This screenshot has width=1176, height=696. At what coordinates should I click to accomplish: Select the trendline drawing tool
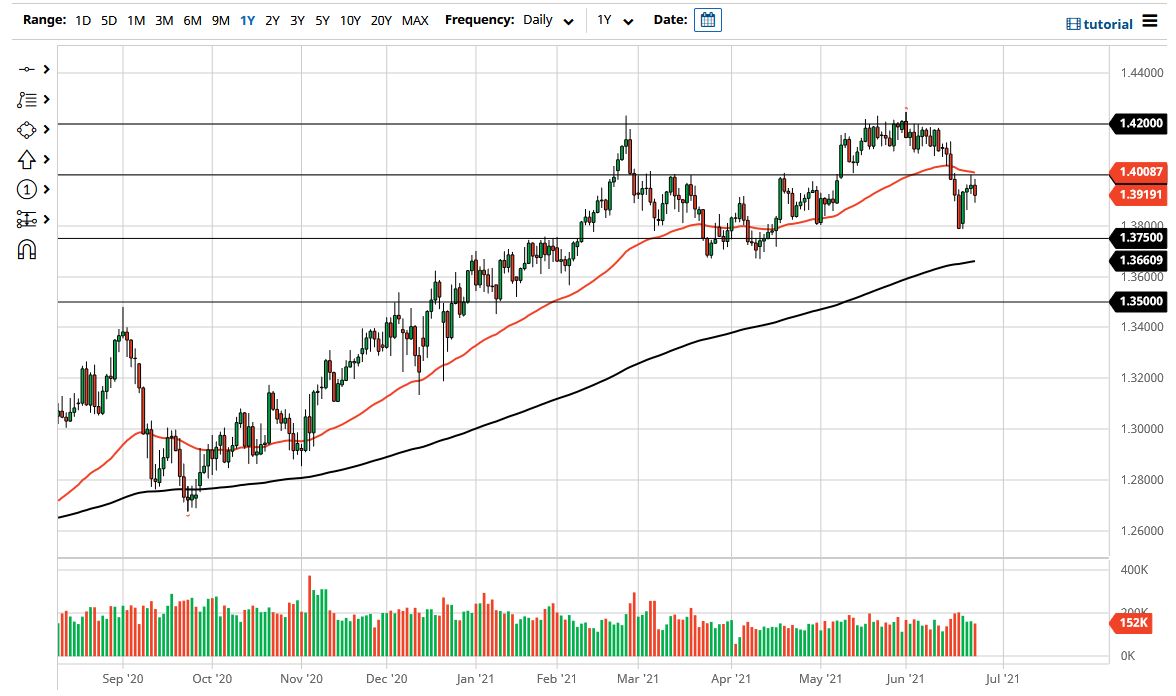(28, 69)
